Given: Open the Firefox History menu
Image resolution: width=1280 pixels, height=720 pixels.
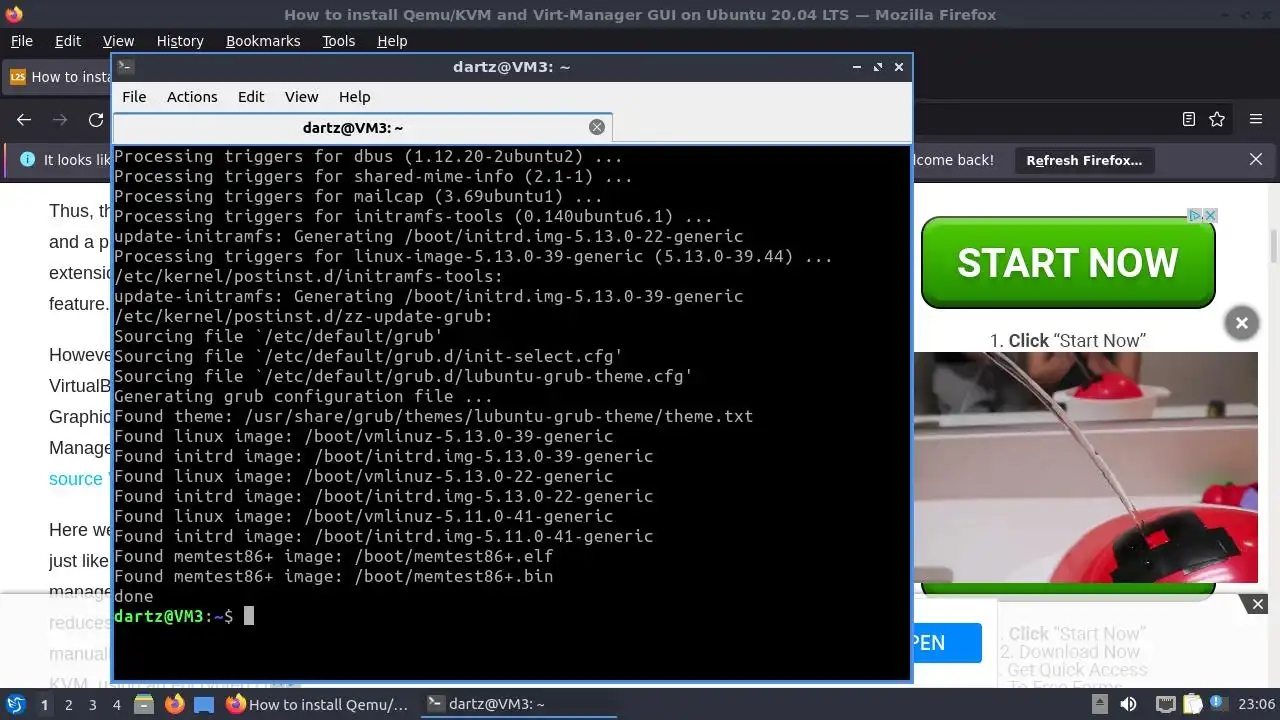Looking at the screenshot, I should pyautogui.click(x=180, y=41).
